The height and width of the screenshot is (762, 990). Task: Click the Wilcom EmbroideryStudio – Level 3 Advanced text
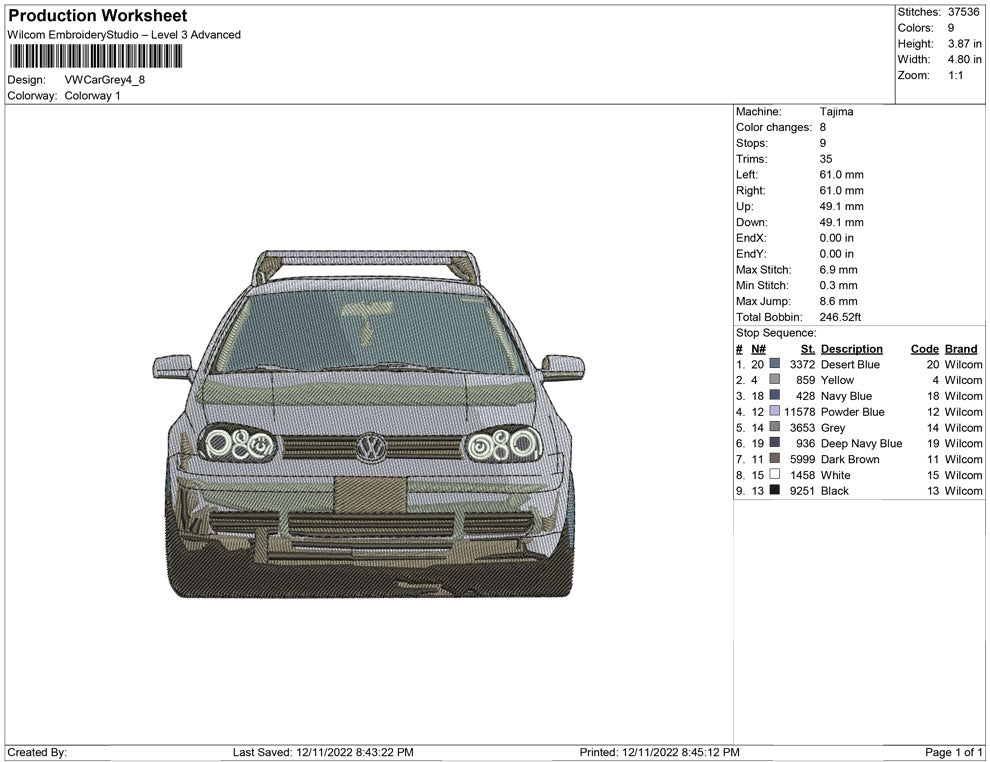coord(124,35)
